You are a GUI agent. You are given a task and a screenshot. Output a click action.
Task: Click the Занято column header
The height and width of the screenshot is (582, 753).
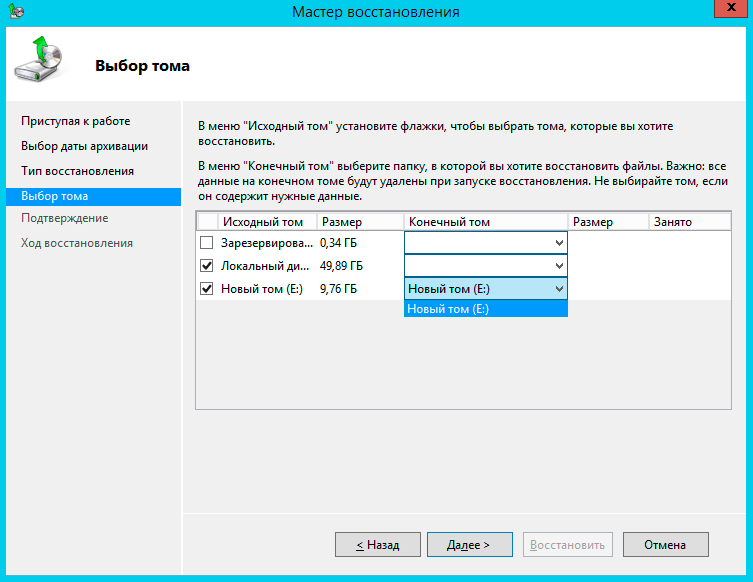pyautogui.click(x=690, y=222)
